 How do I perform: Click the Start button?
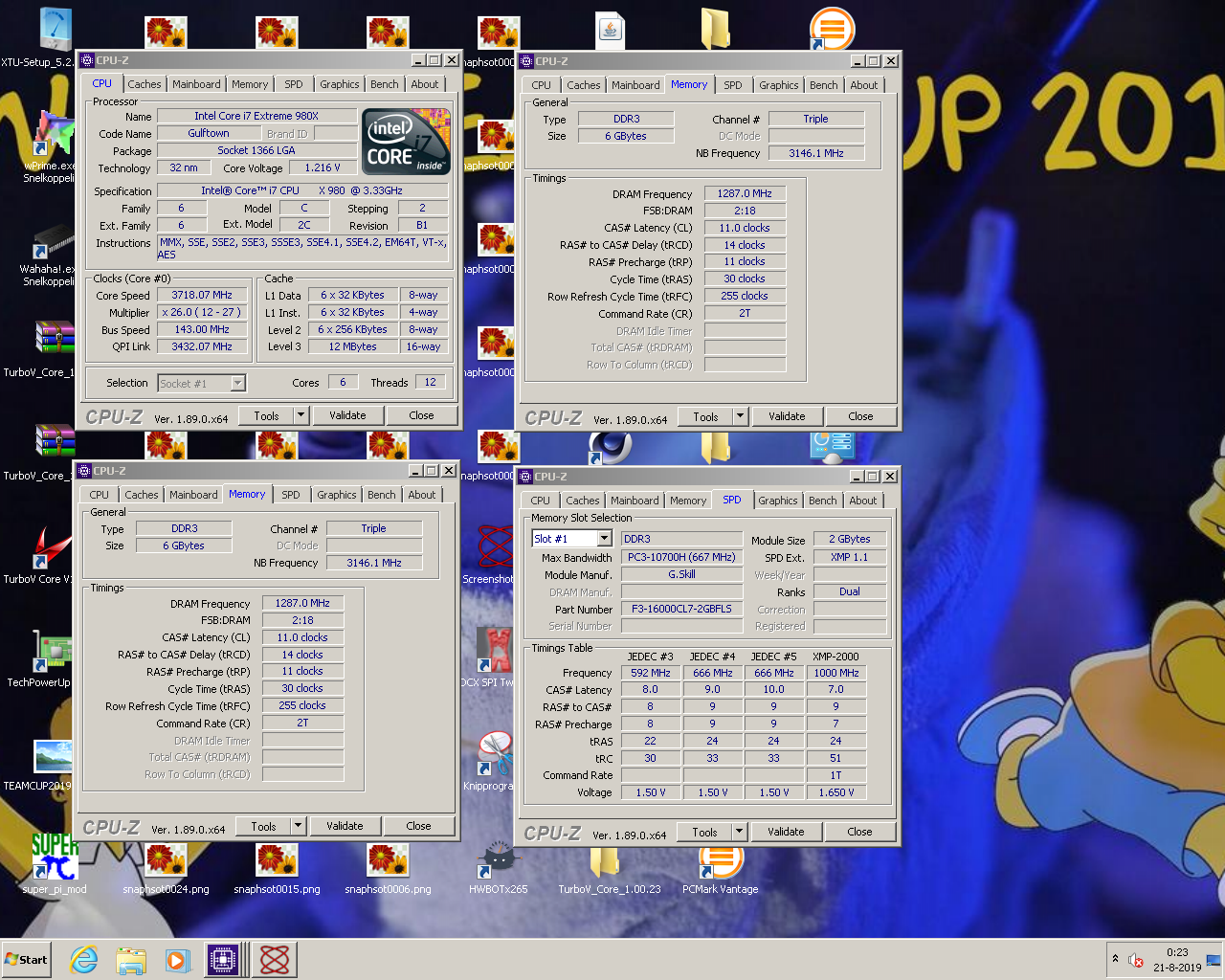27,960
